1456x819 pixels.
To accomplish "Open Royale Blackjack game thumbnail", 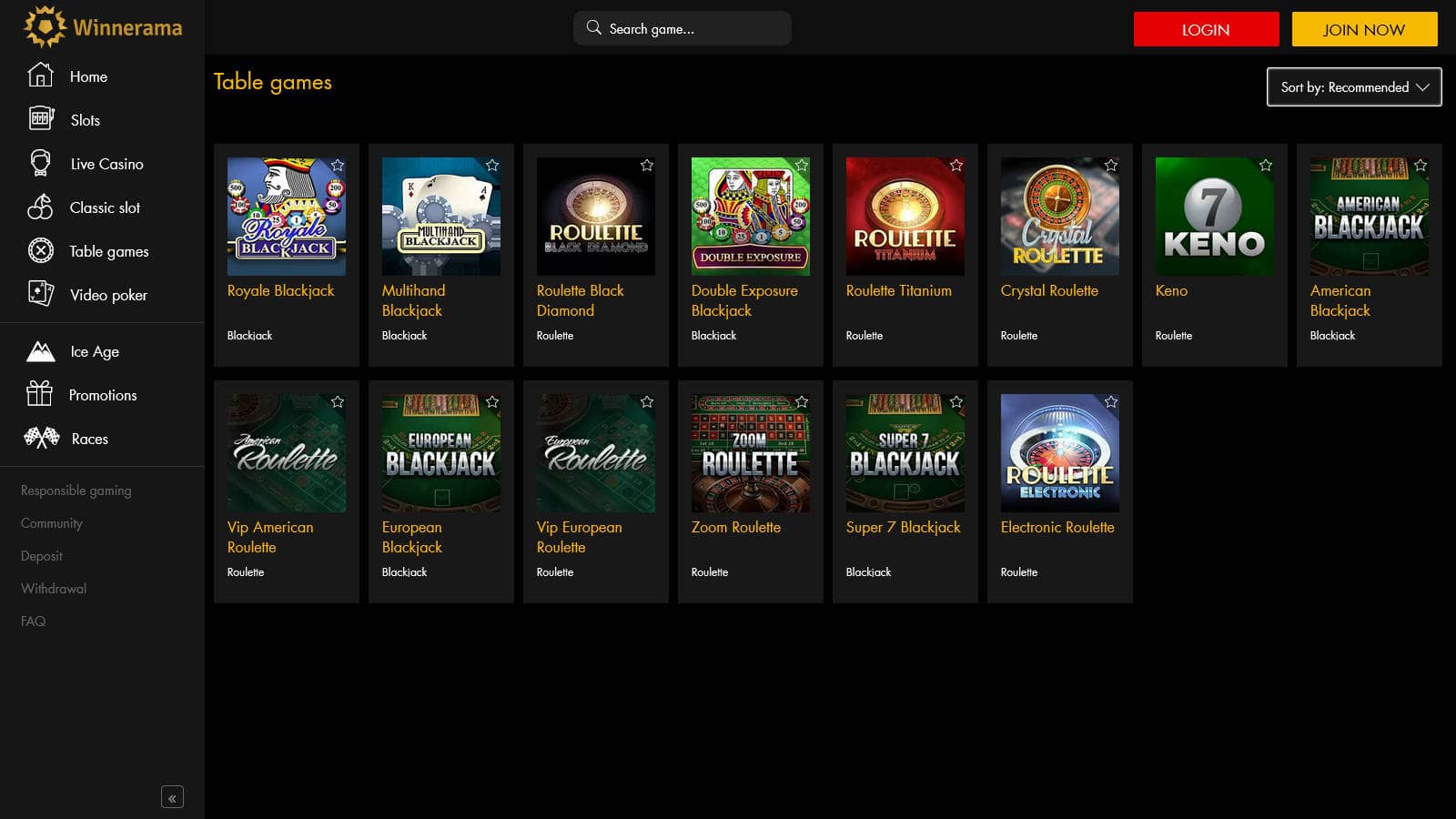I will [287, 217].
